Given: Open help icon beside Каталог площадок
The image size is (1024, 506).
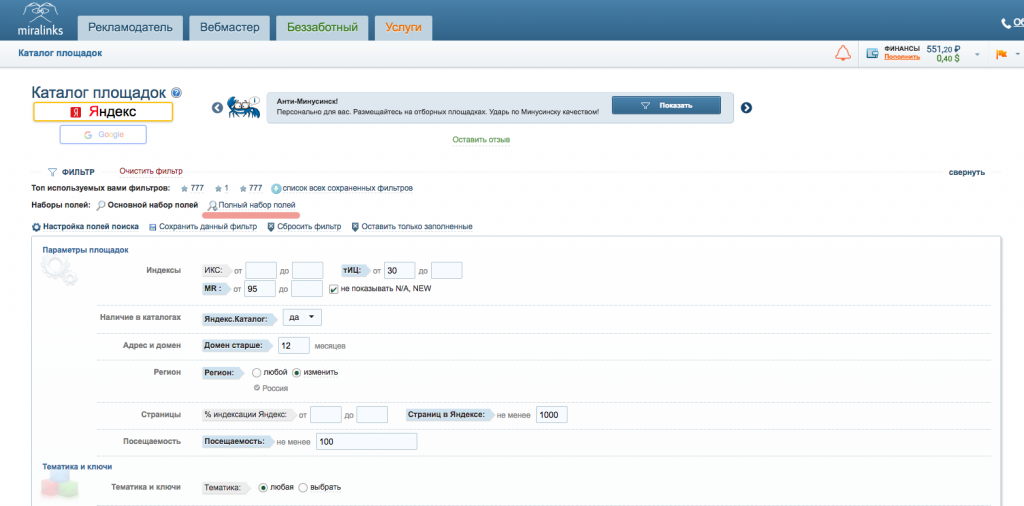Looking at the screenshot, I should click(176, 93).
